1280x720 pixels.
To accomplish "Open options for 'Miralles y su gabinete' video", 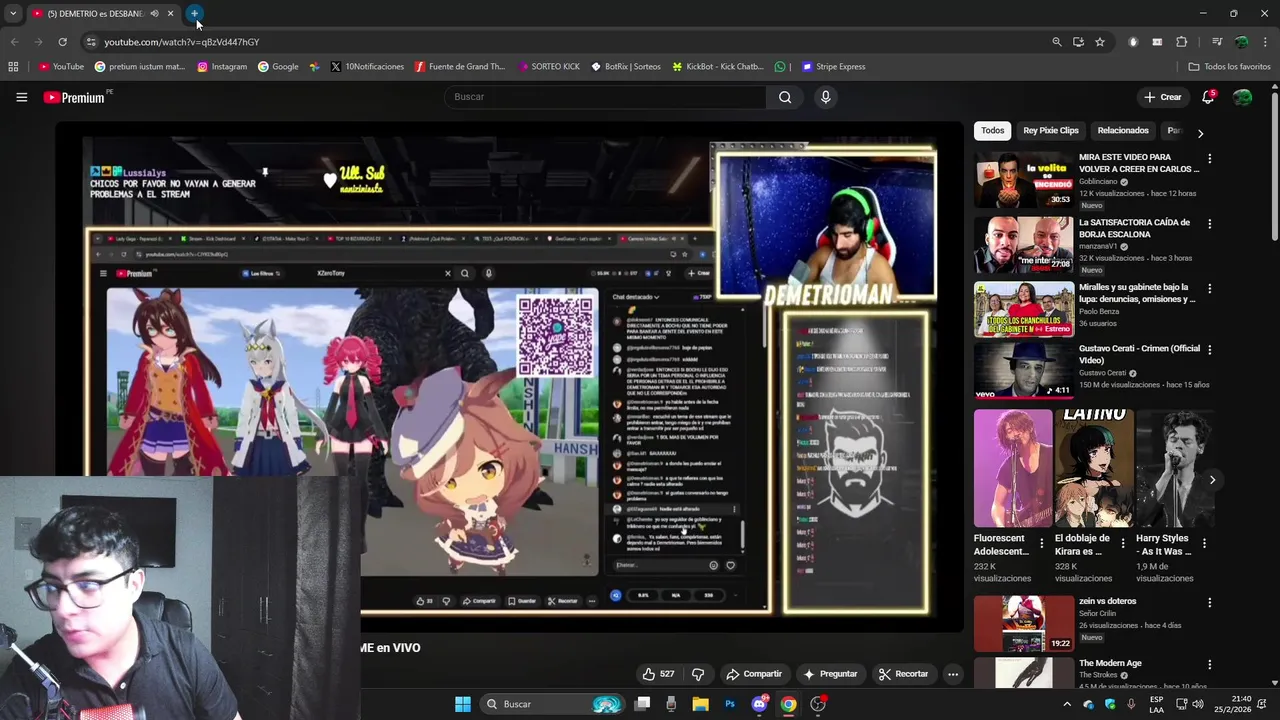I will [x=1209, y=289].
